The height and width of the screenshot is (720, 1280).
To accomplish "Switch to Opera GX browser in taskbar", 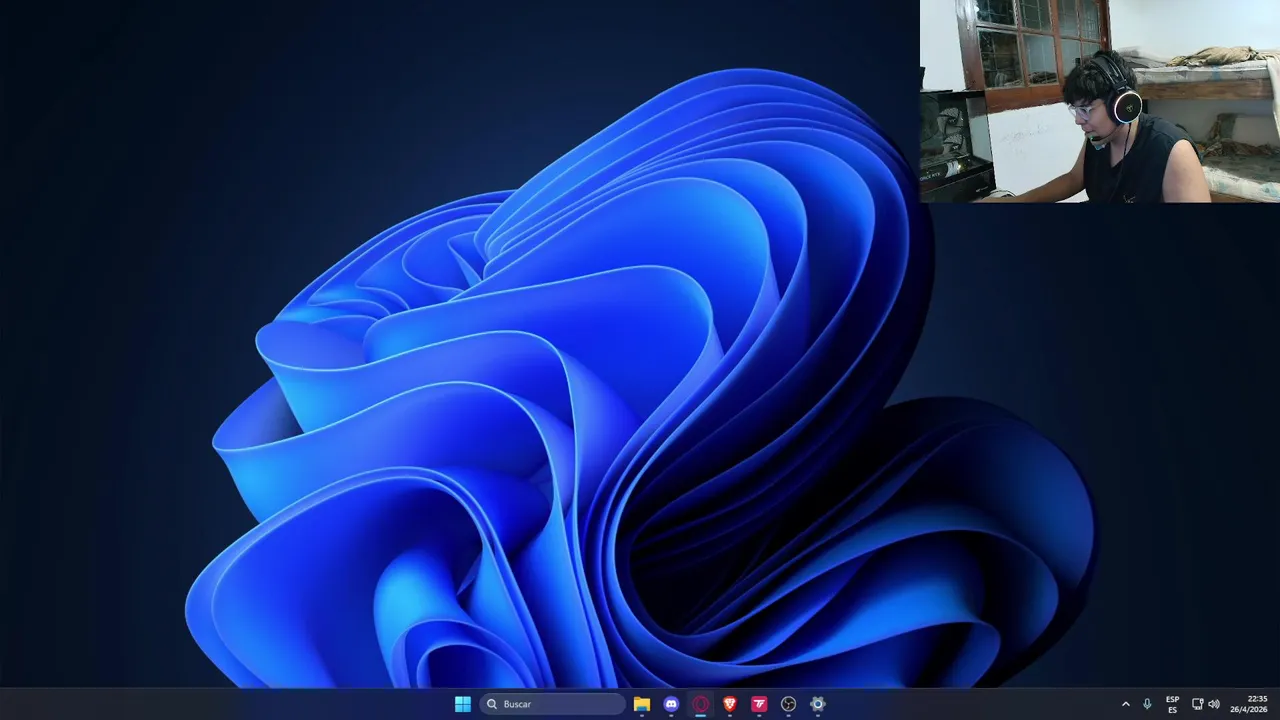I will coord(700,704).
